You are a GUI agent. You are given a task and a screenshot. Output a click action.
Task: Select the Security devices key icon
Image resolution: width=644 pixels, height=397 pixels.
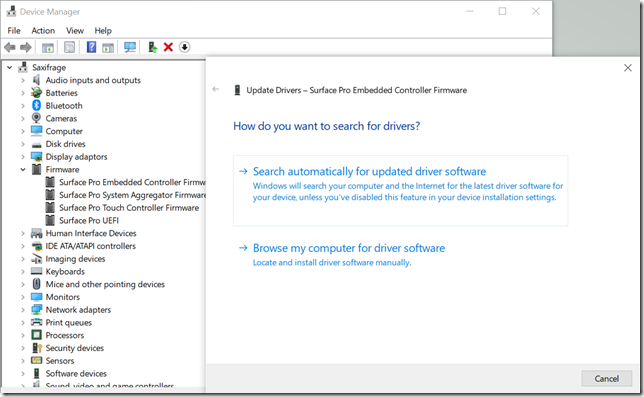click(37, 348)
